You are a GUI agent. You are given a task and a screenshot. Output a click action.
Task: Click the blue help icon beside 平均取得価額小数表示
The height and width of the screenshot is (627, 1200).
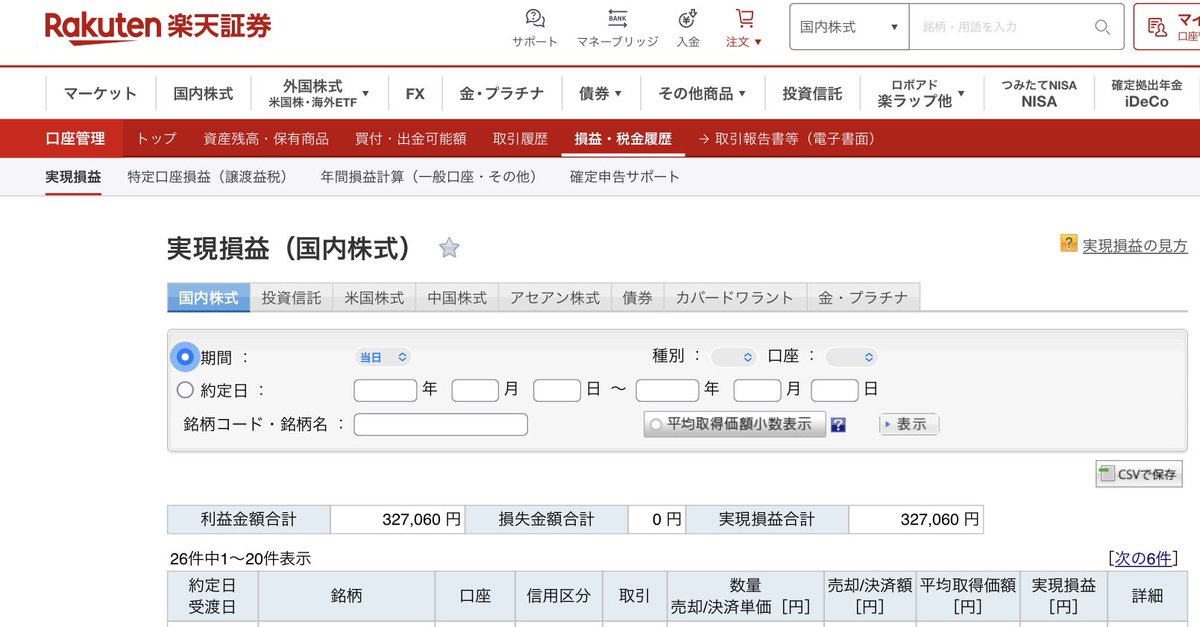[x=838, y=424]
